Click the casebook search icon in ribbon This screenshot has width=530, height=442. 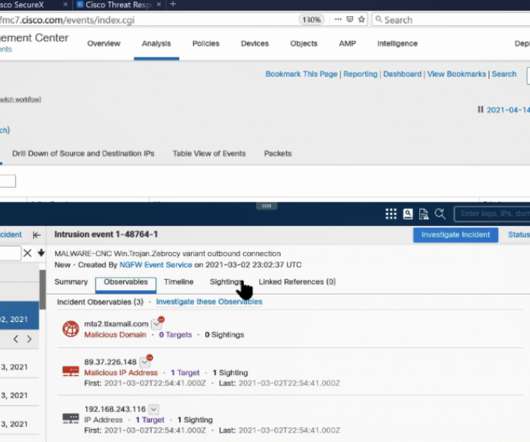point(408,214)
